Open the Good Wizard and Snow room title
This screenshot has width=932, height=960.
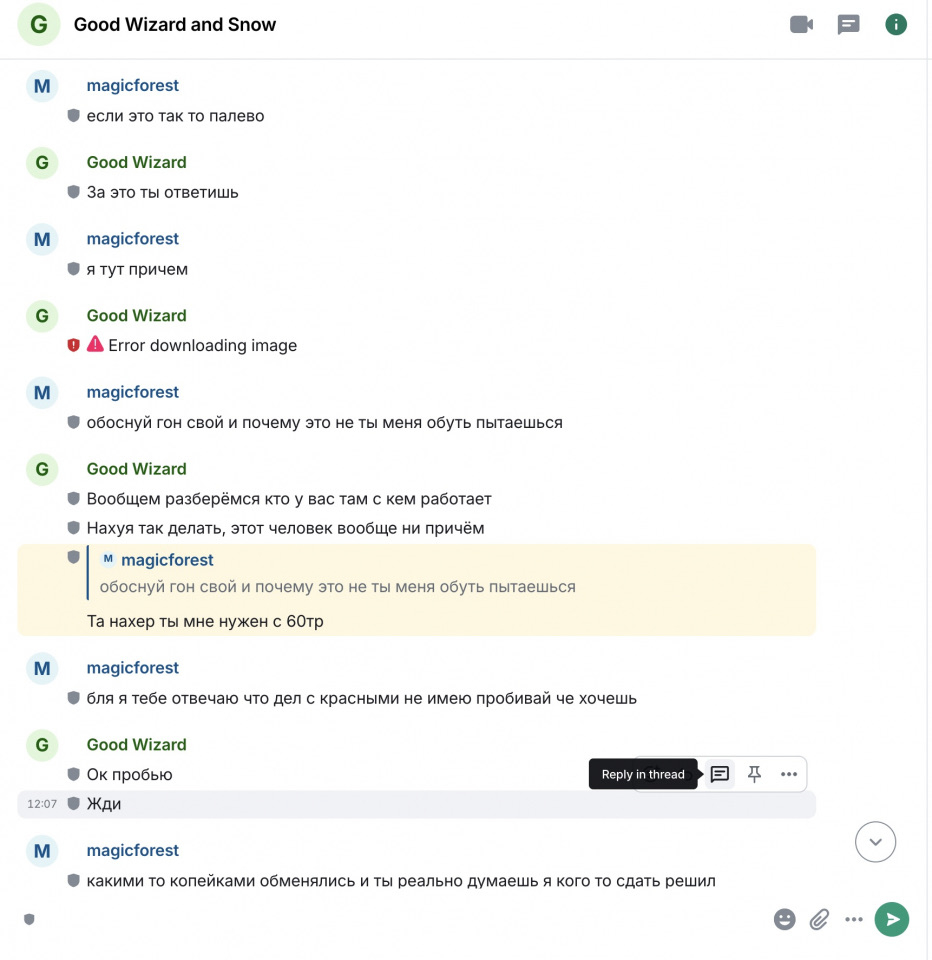(175, 24)
